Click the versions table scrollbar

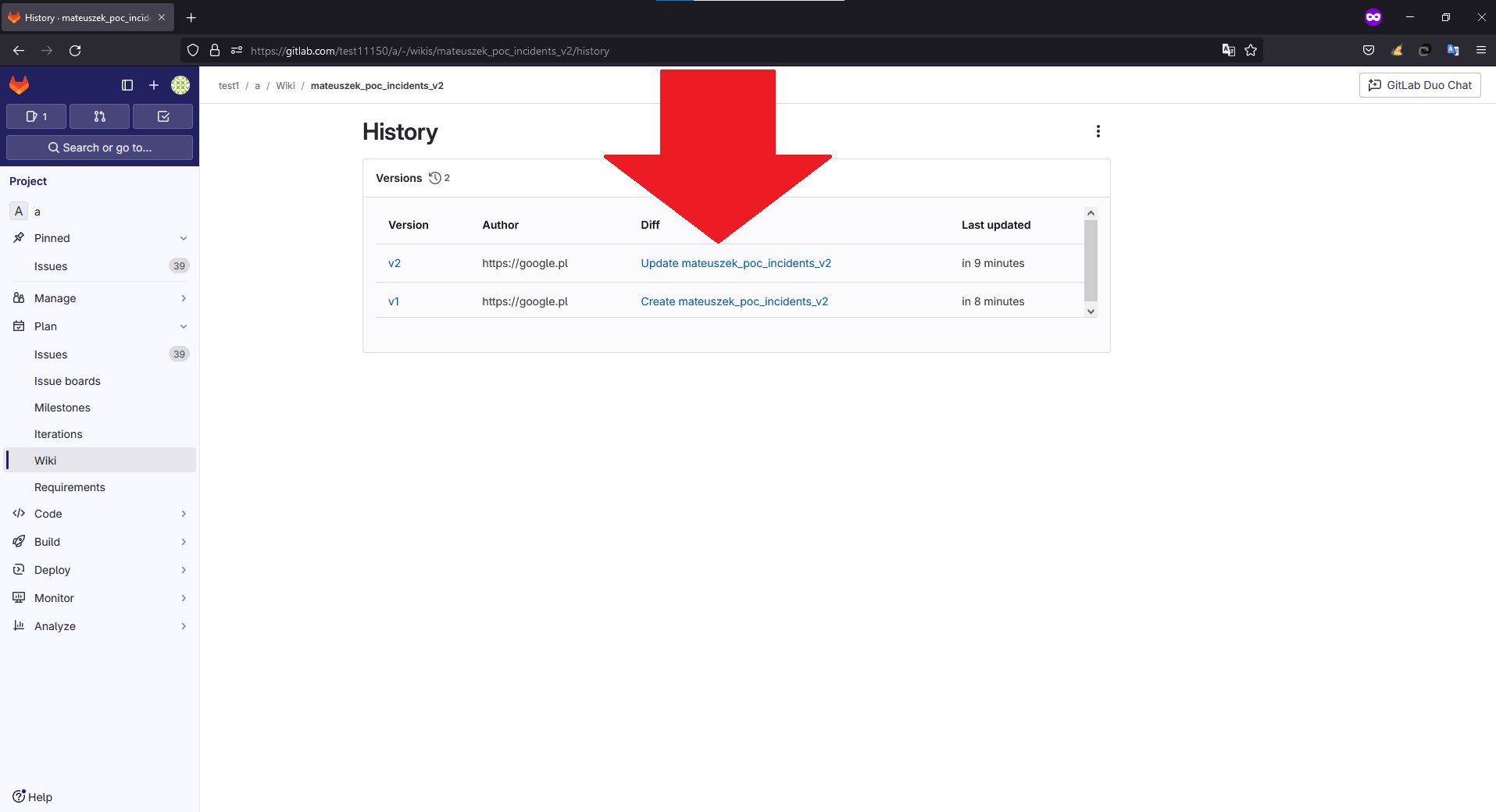click(1091, 261)
